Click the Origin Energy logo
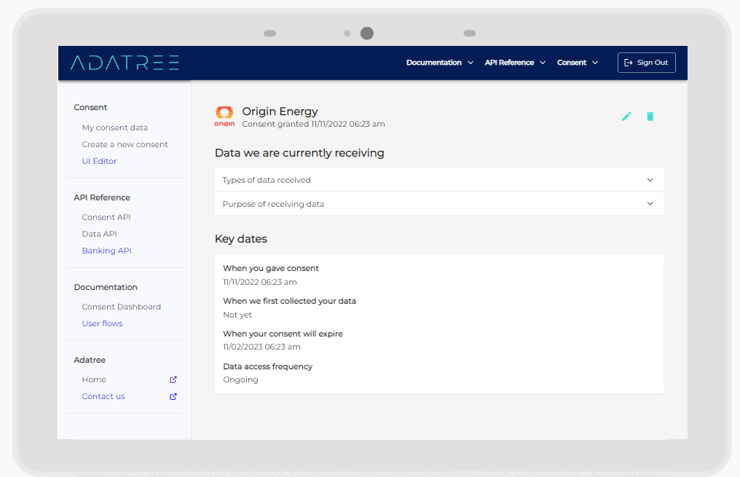The width and height of the screenshot is (740, 477). (x=224, y=116)
